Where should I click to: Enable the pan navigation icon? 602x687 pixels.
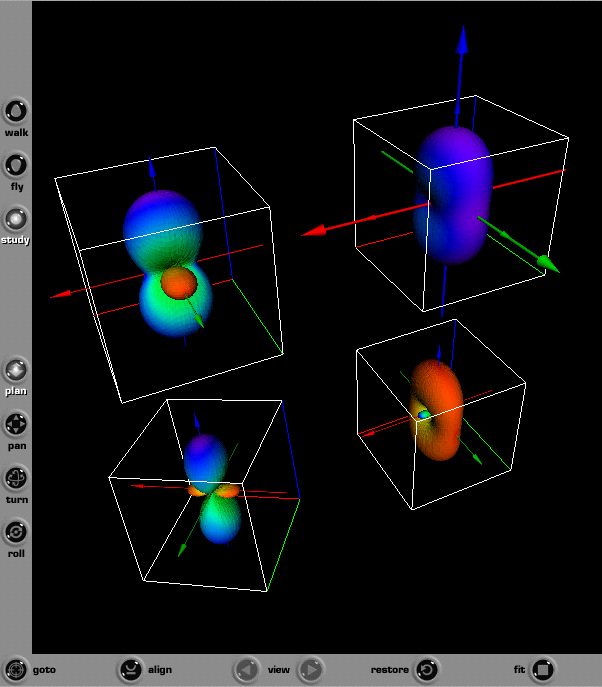(x=16, y=424)
